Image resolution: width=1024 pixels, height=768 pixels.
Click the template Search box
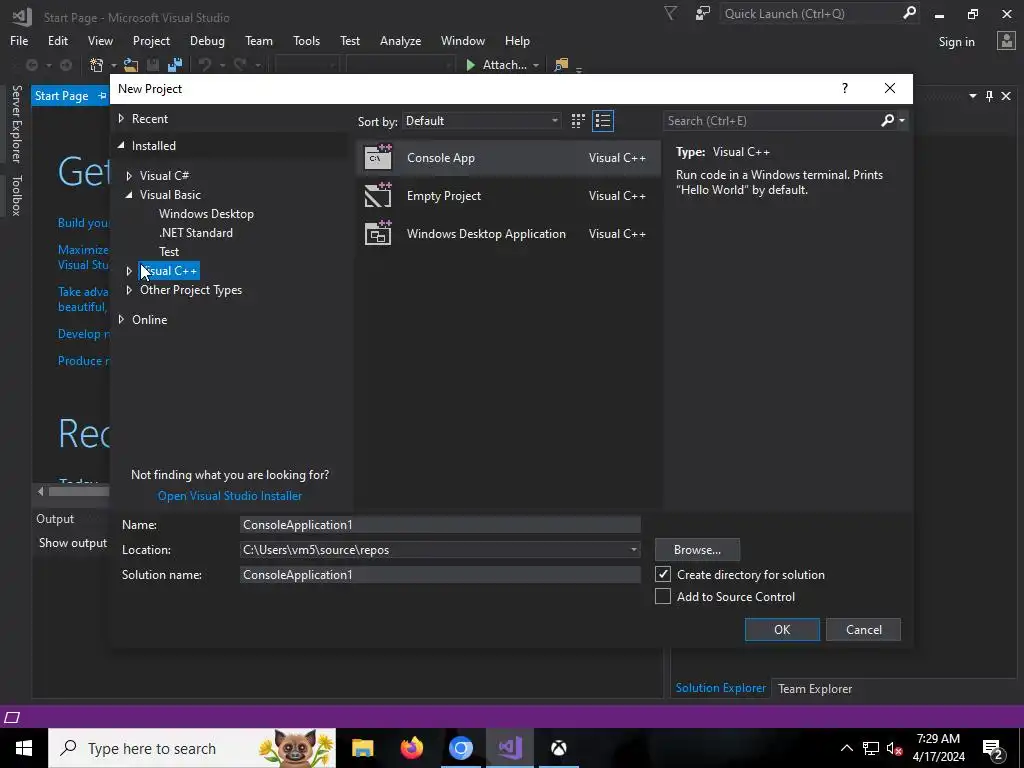point(772,120)
